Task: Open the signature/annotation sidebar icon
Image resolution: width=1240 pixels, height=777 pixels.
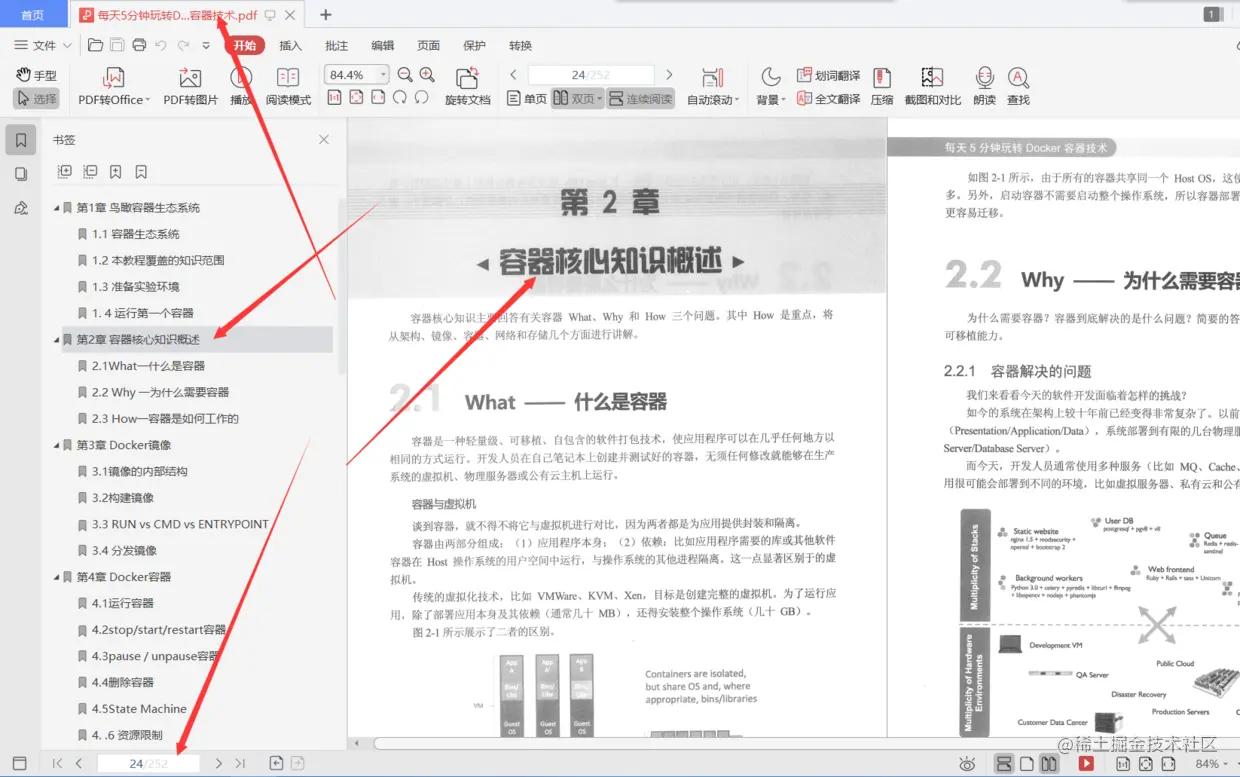Action: coord(21,208)
